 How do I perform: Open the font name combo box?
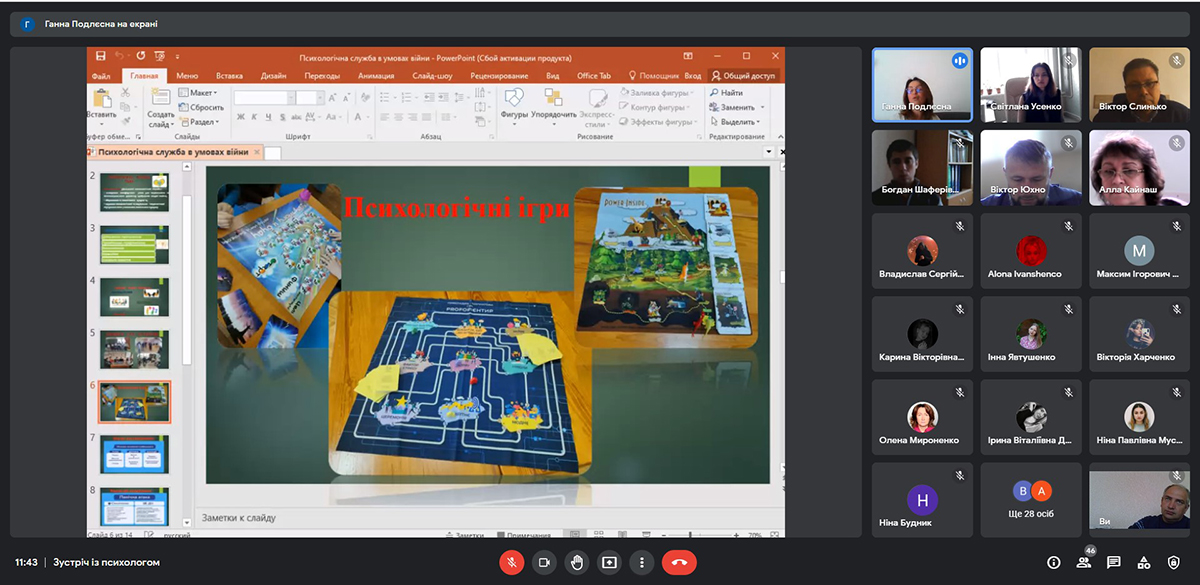coord(263,98)
